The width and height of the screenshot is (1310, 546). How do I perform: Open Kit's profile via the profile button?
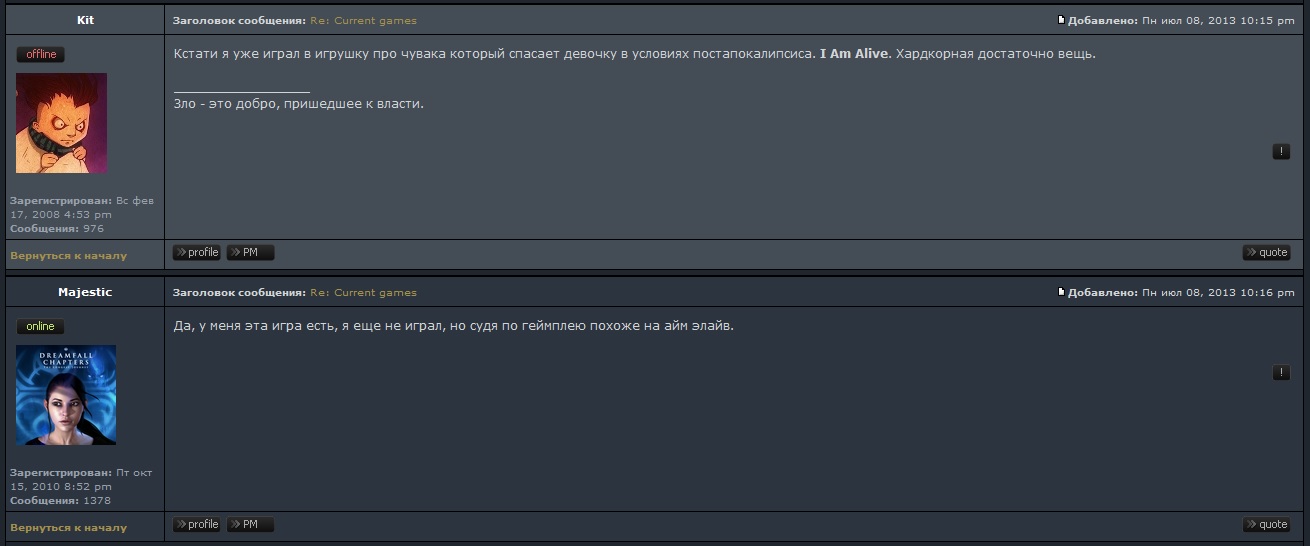pos(197,253)
